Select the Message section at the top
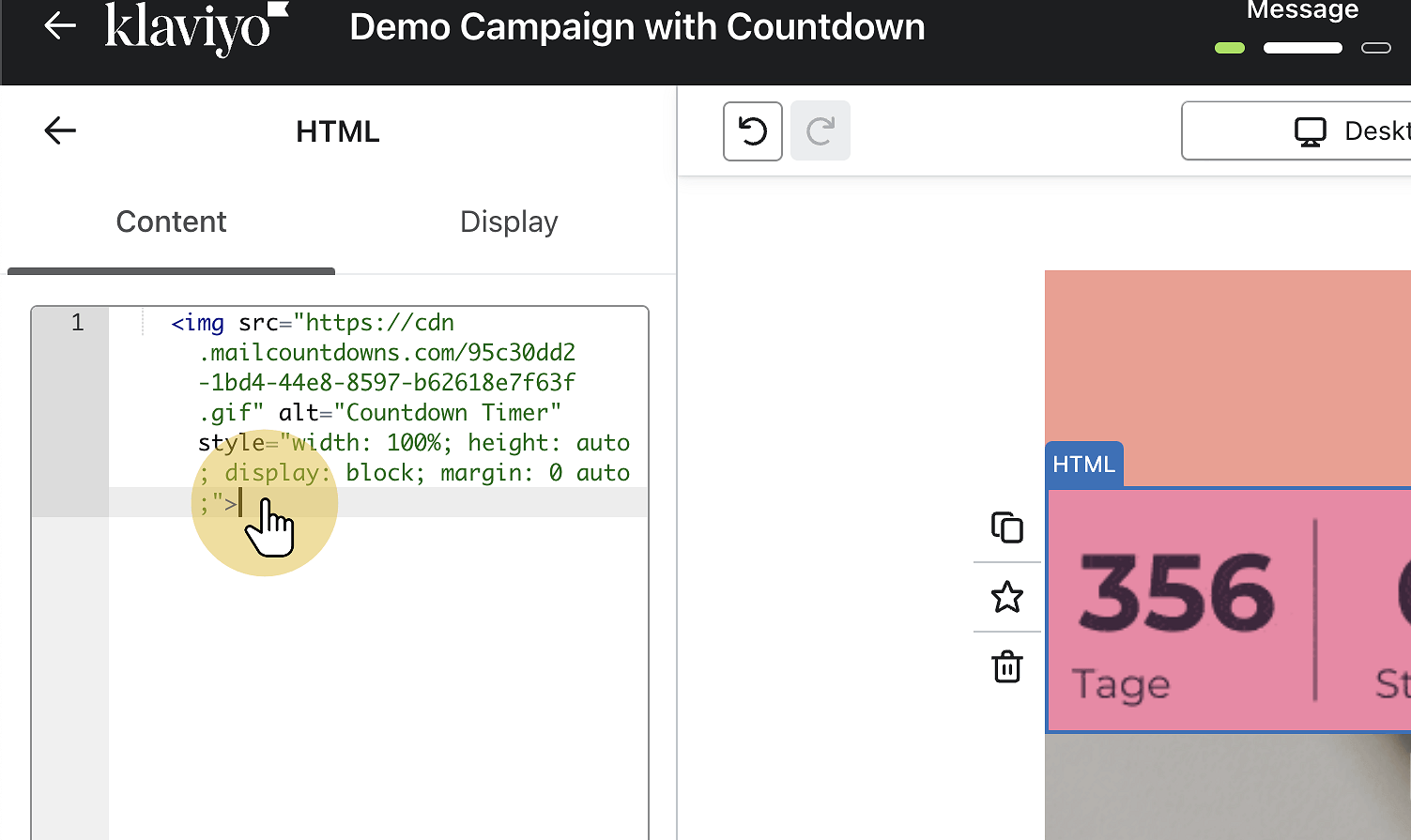 click(x=1302, y=11)
